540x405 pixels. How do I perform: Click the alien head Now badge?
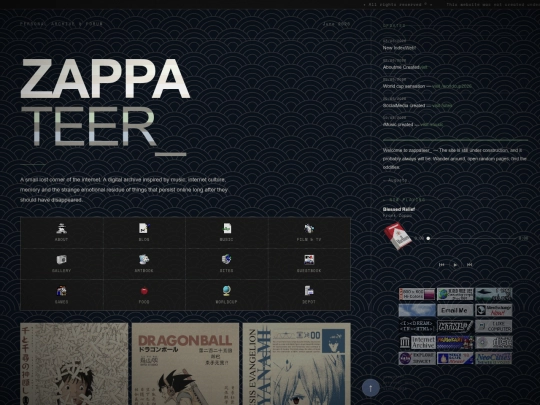tap(494, 310)
